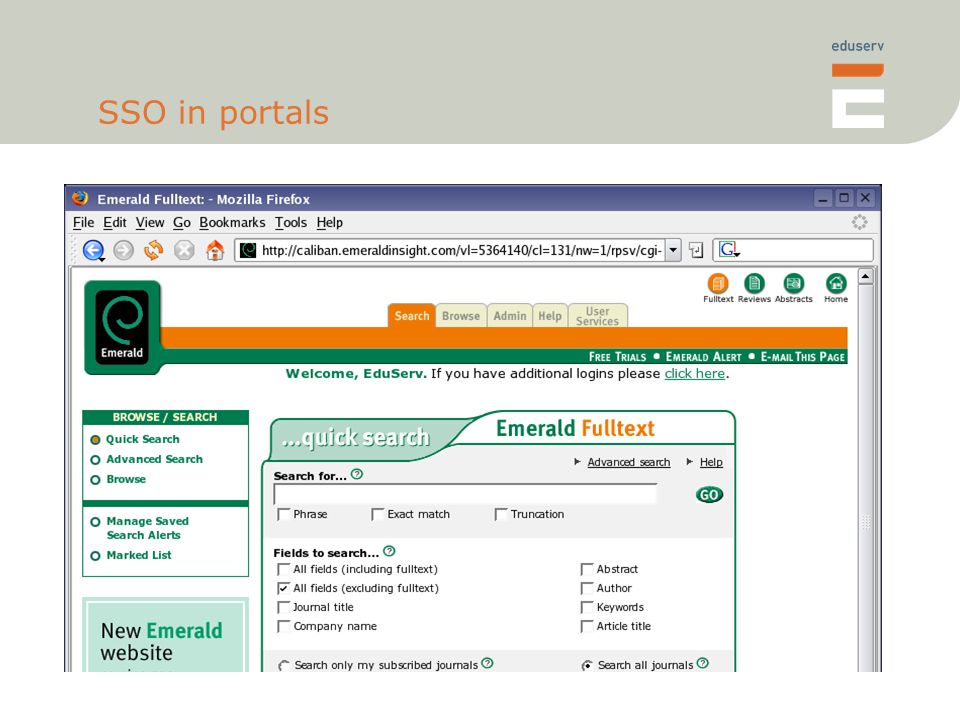Viewport: 960px width, 720px height.
Task: Select Search only my subscribed journals
Action: 284,666
